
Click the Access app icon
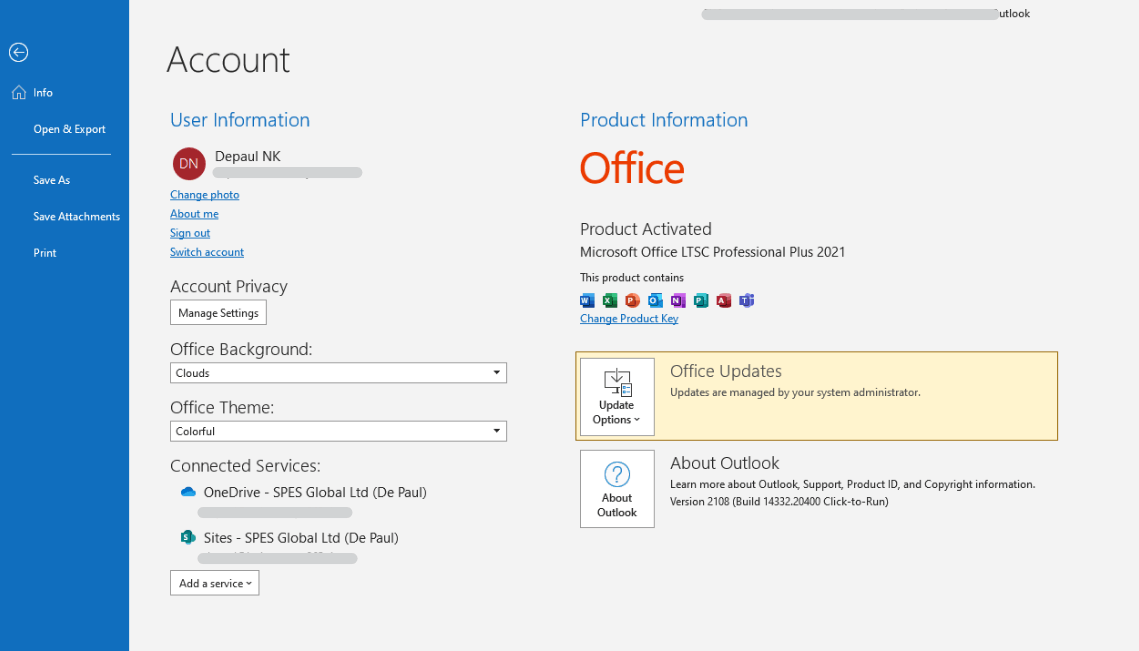(723, 300)
